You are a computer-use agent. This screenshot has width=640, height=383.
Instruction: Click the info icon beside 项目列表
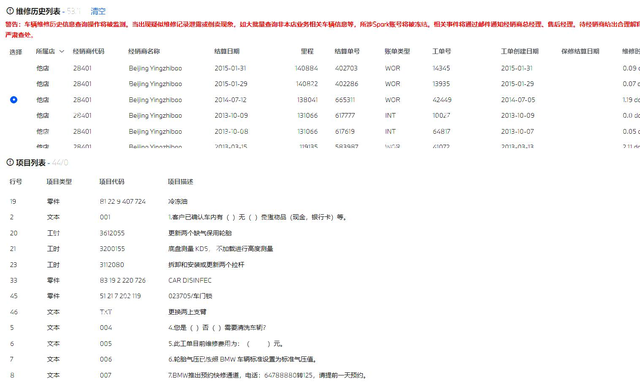tap(10, 163)
